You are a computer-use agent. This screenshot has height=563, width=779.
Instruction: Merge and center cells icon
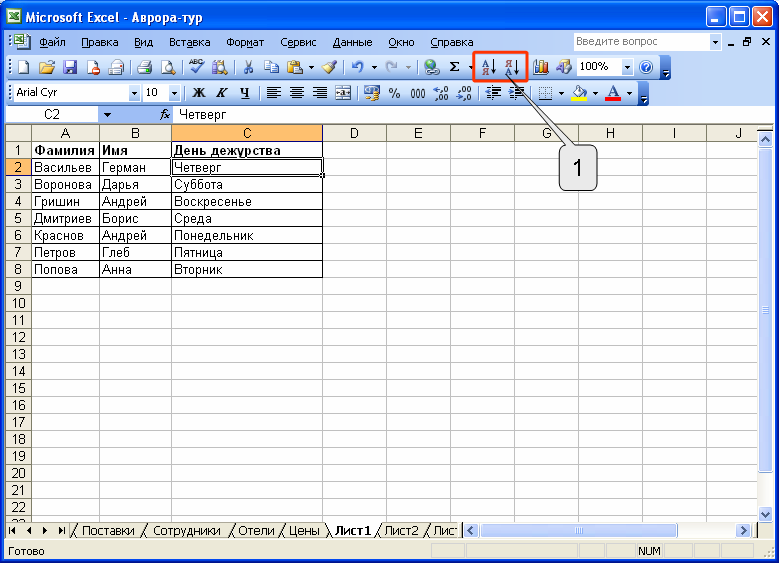tap(343, 93)
